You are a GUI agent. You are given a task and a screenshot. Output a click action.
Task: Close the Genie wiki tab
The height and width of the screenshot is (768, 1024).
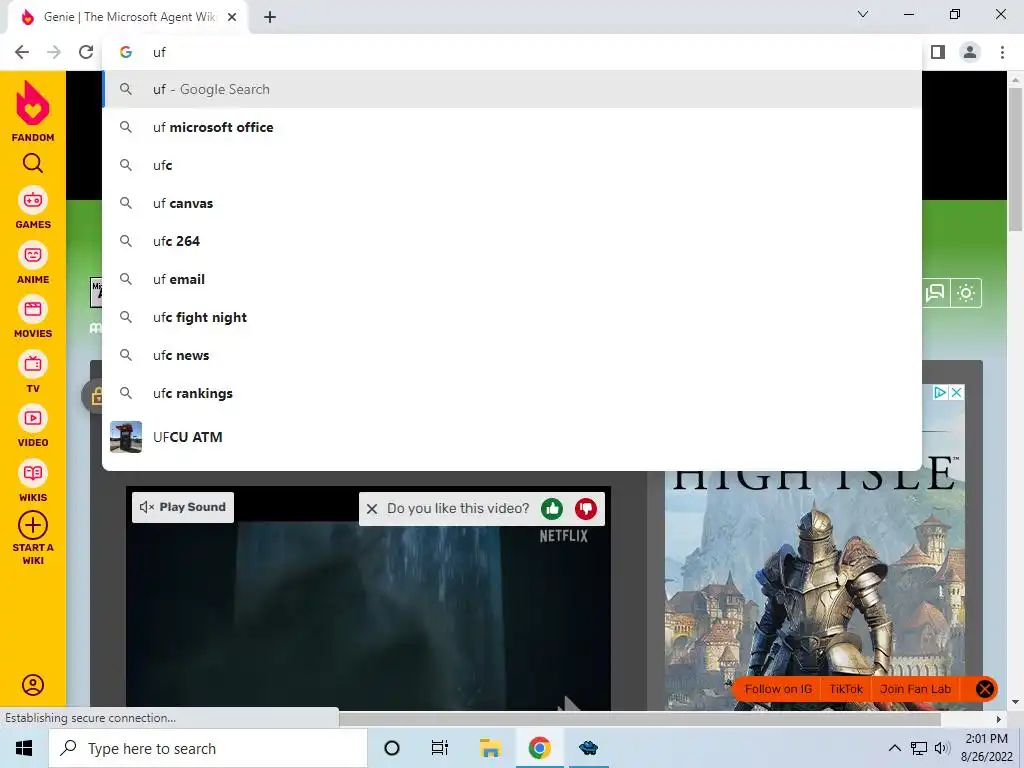pyautogui.click(x=232, y=17)
